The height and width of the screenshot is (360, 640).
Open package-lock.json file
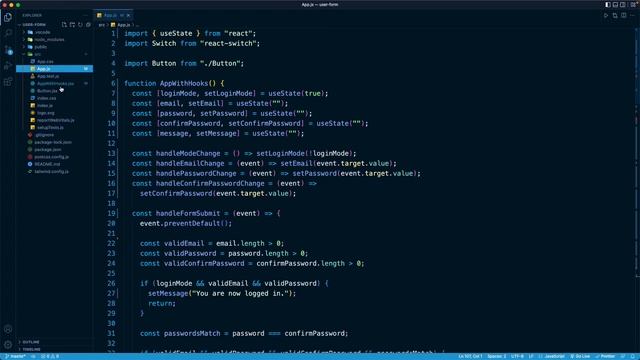pyautogui.click(x=54, y=142)
